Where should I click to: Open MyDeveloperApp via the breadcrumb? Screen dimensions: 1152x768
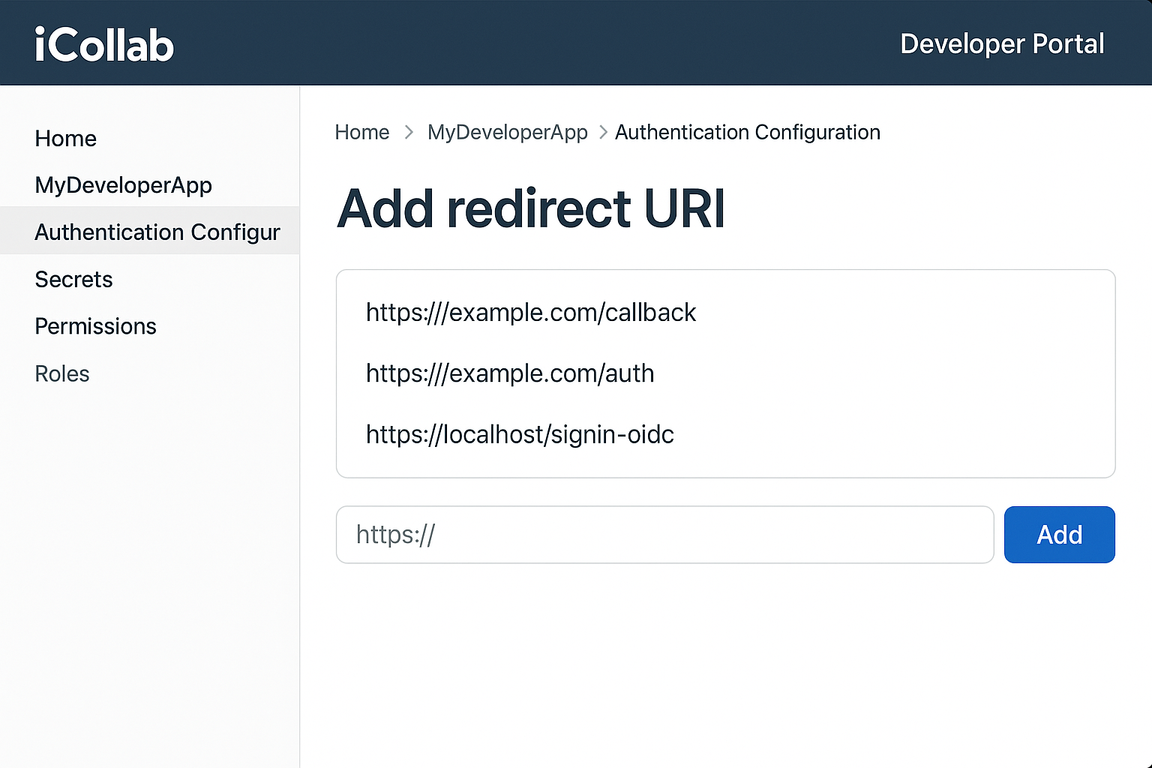pyautogui.click(x=507, y=132)
